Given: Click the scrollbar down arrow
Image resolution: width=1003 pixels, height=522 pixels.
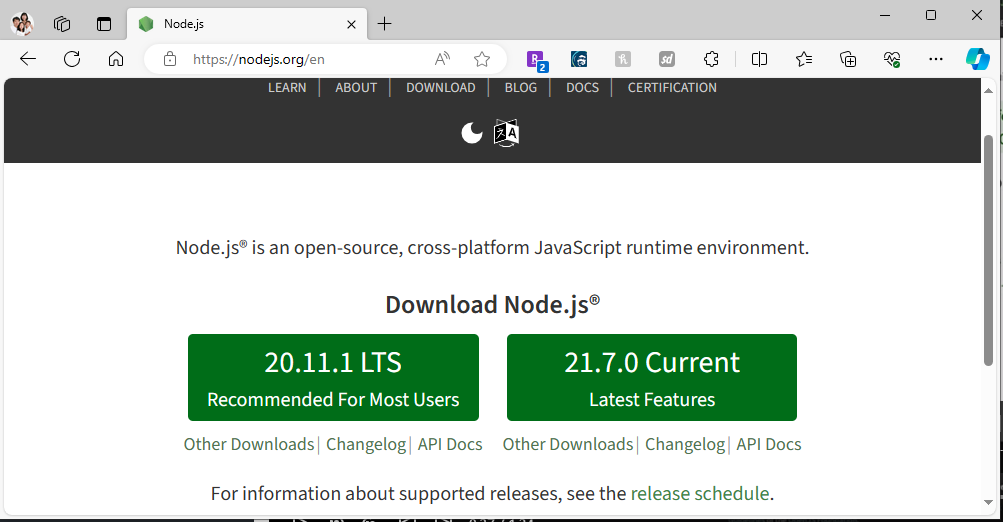Looking at the screenshot, I should (x=988, y=503).
